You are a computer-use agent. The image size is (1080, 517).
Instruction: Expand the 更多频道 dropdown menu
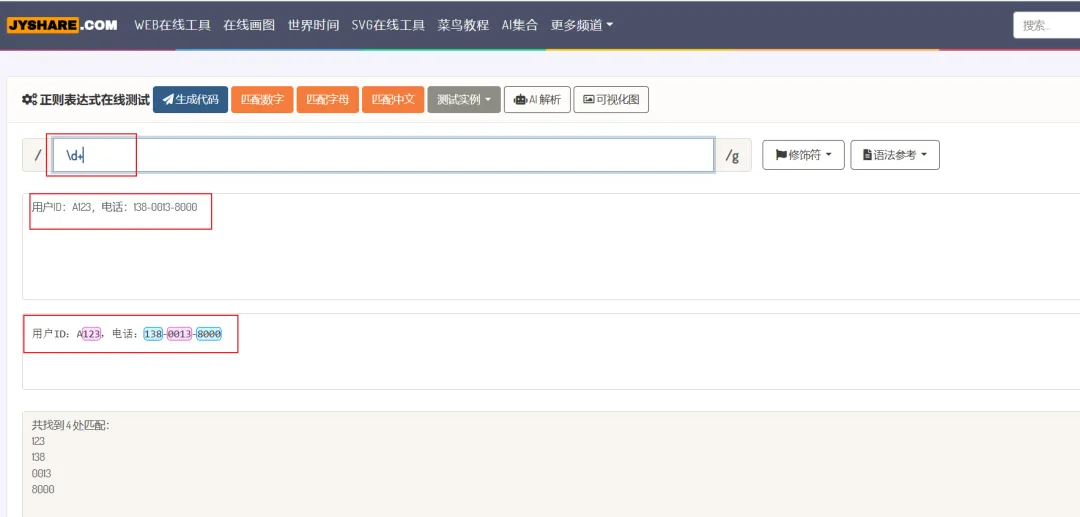pyautogui.click(x=581, y=25)
